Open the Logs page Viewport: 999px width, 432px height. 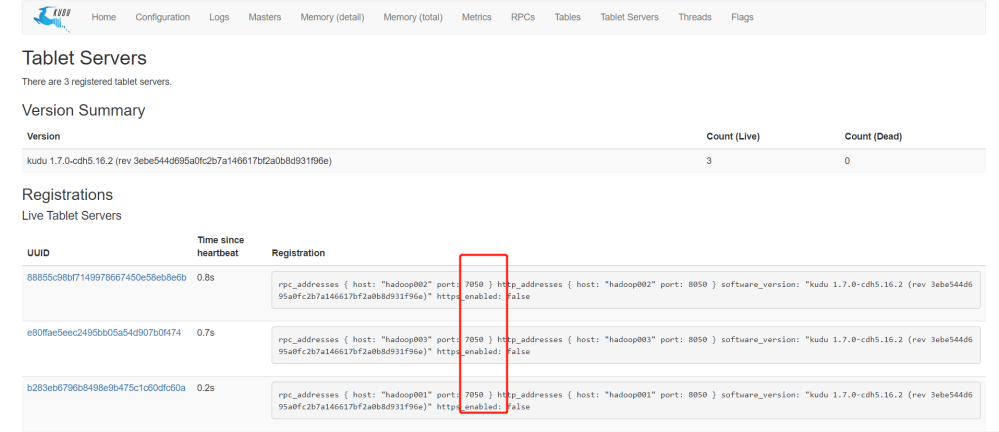tap(219, 17)
